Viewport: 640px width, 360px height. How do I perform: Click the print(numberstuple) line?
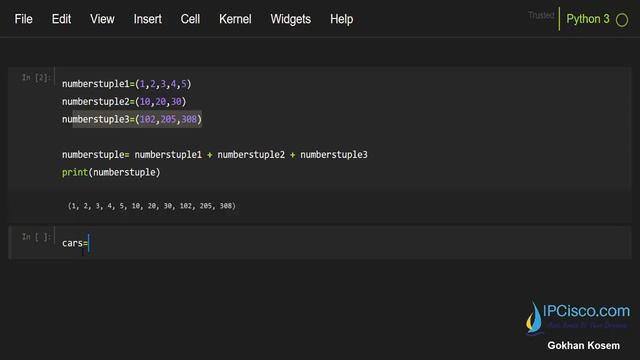pyautogui.click(x=111, y=173)
